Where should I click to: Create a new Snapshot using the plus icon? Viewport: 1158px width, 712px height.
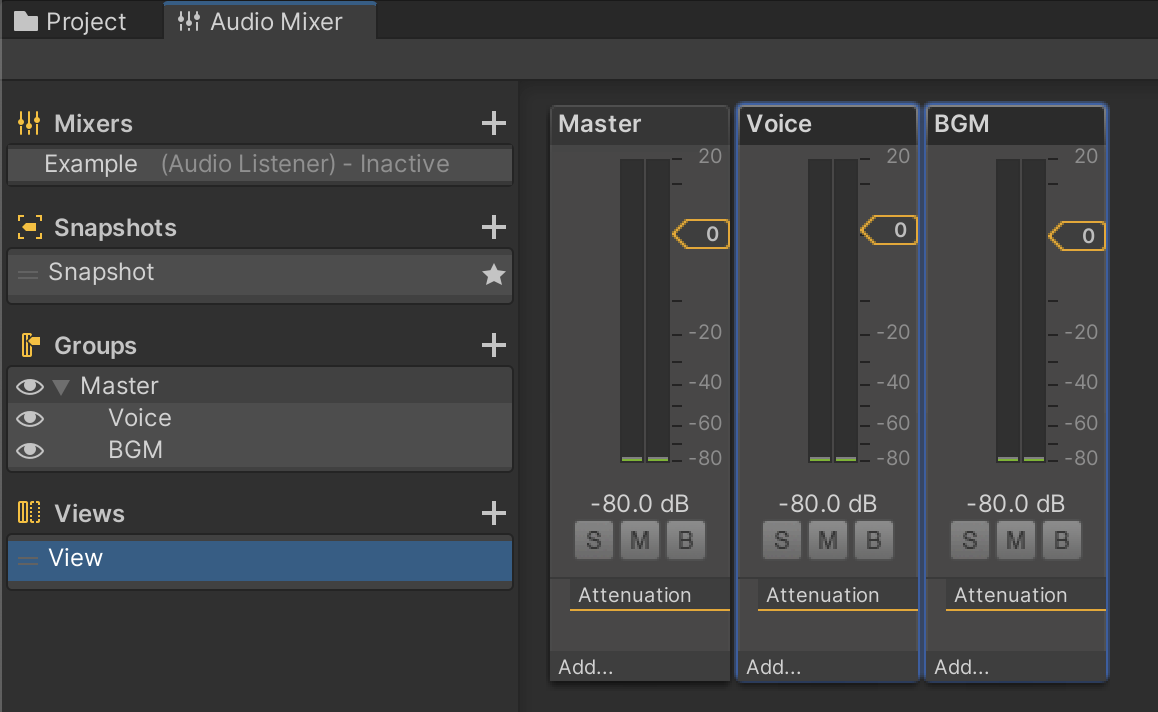pyautogui.click(x=493, y=227)
